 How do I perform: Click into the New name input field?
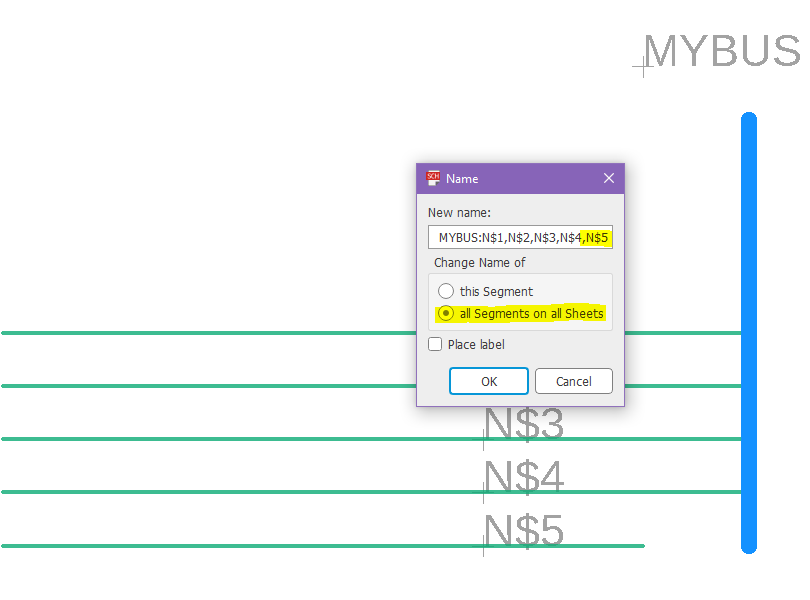click(520, 237)
